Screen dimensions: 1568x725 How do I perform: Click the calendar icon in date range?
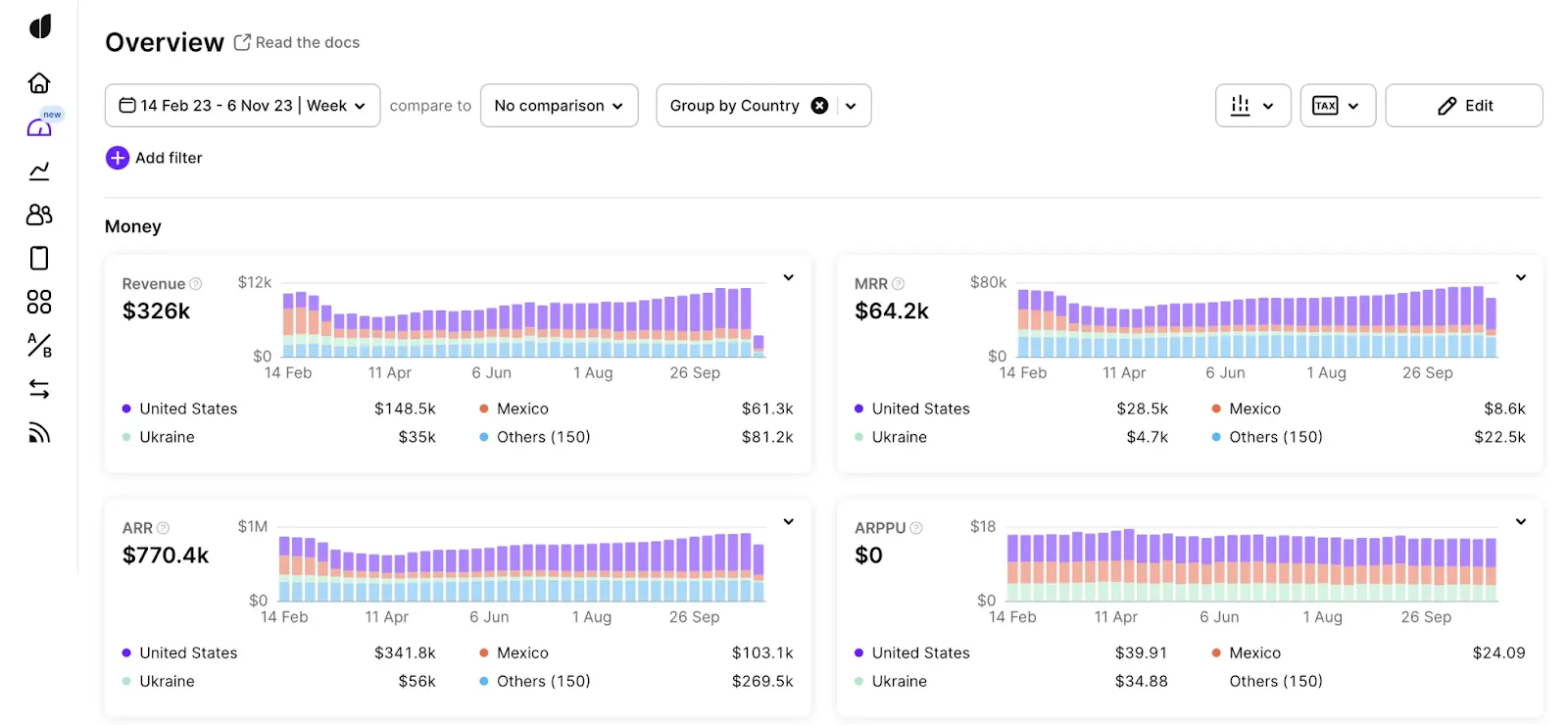click(x=127, y=105)
